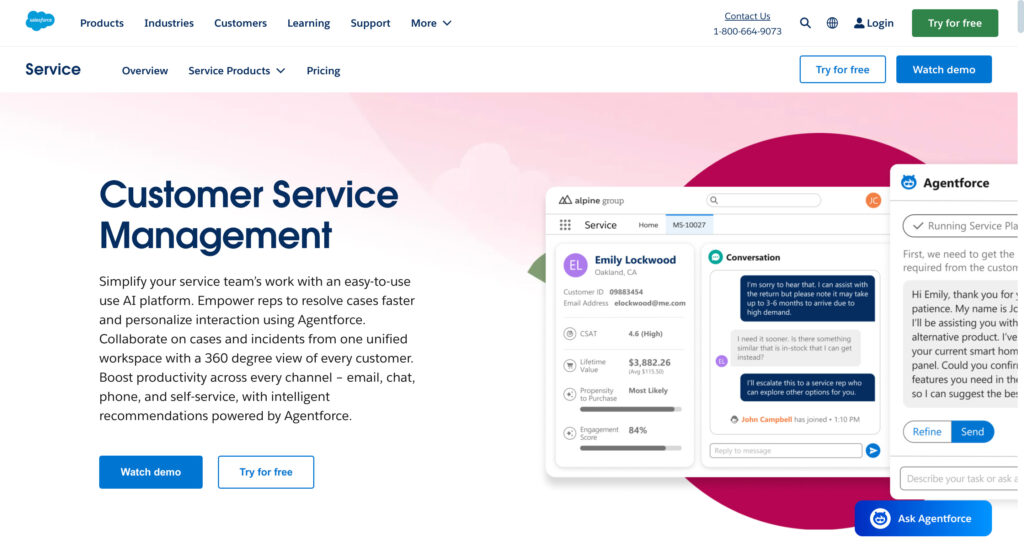Select the MS-10027 tab
This screenshot has height=553, width=1024.
point(689,225)
